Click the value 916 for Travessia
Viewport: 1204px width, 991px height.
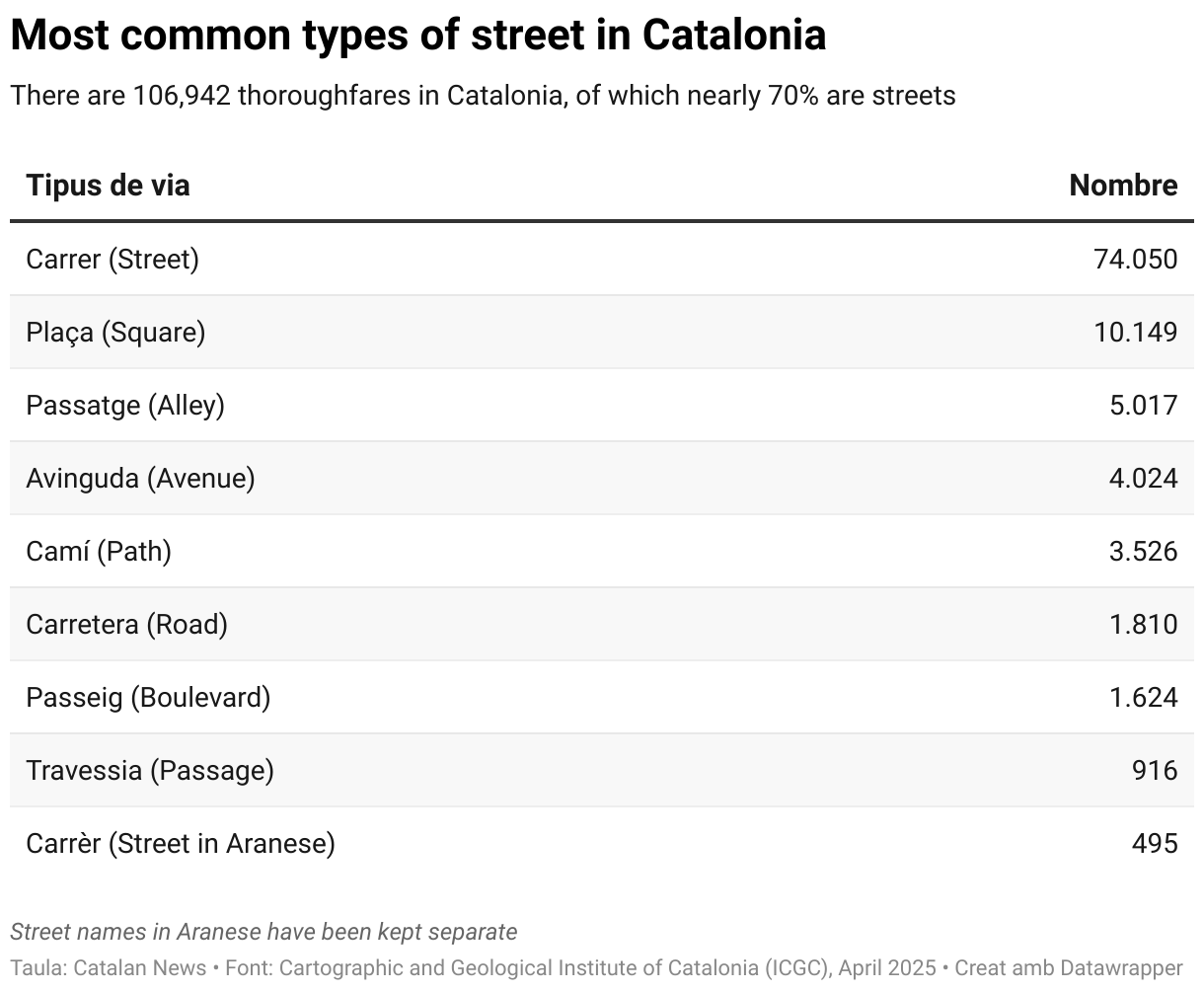[x=1155, y=770]
